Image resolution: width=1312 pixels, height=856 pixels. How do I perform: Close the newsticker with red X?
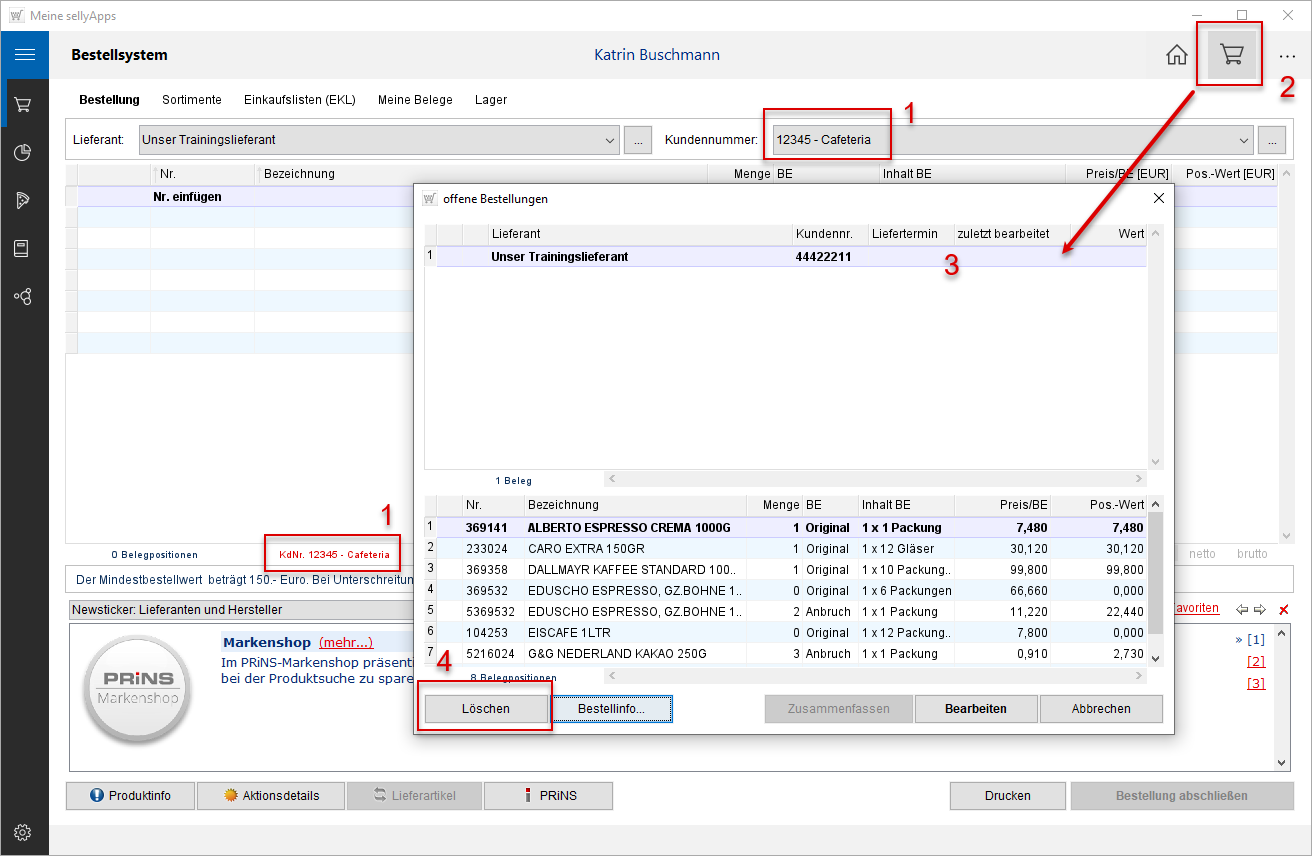tap(1283, 610)
